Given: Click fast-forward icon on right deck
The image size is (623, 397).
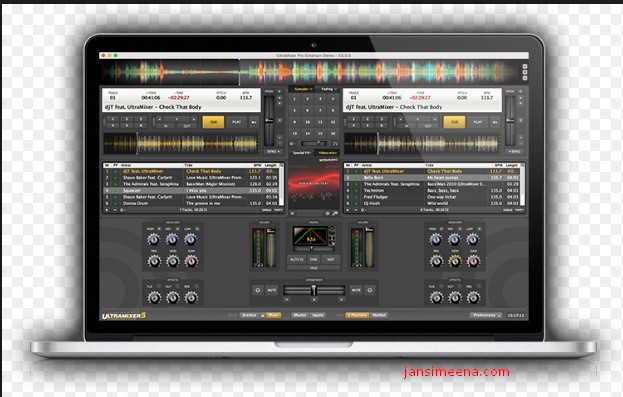Looking at the screenshot, I should 495,122.
